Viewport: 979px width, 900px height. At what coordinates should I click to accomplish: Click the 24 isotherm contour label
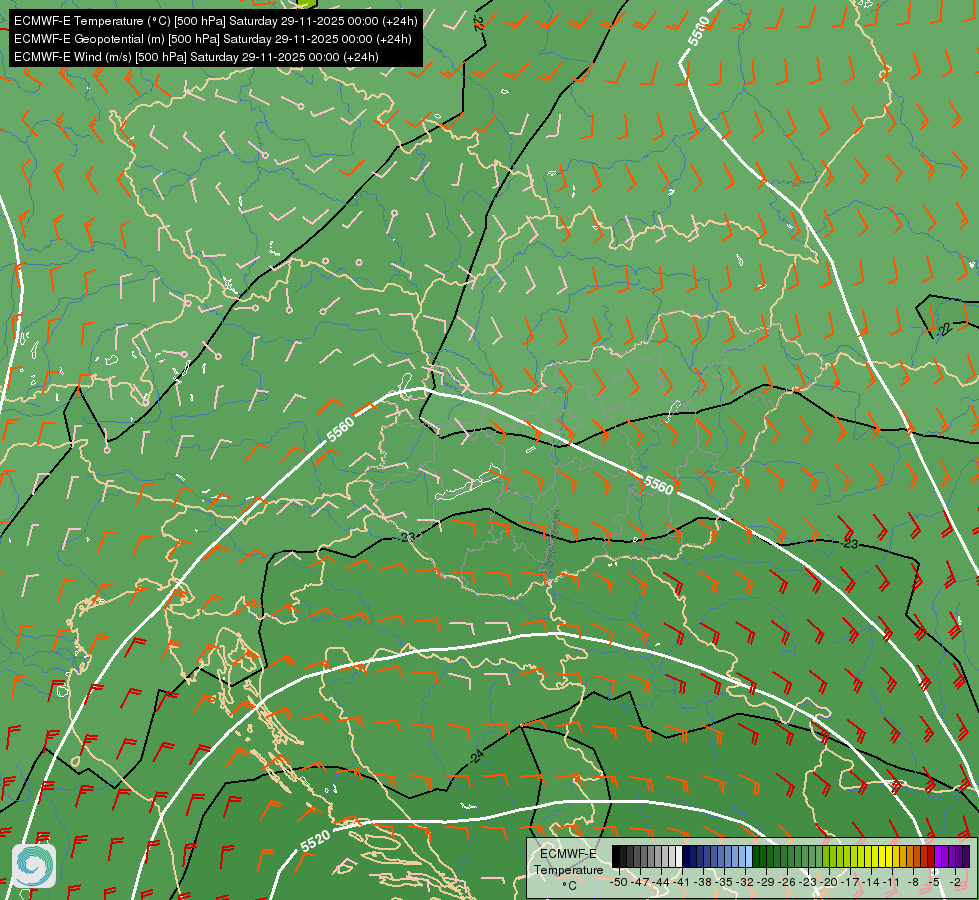pos(477,756)
